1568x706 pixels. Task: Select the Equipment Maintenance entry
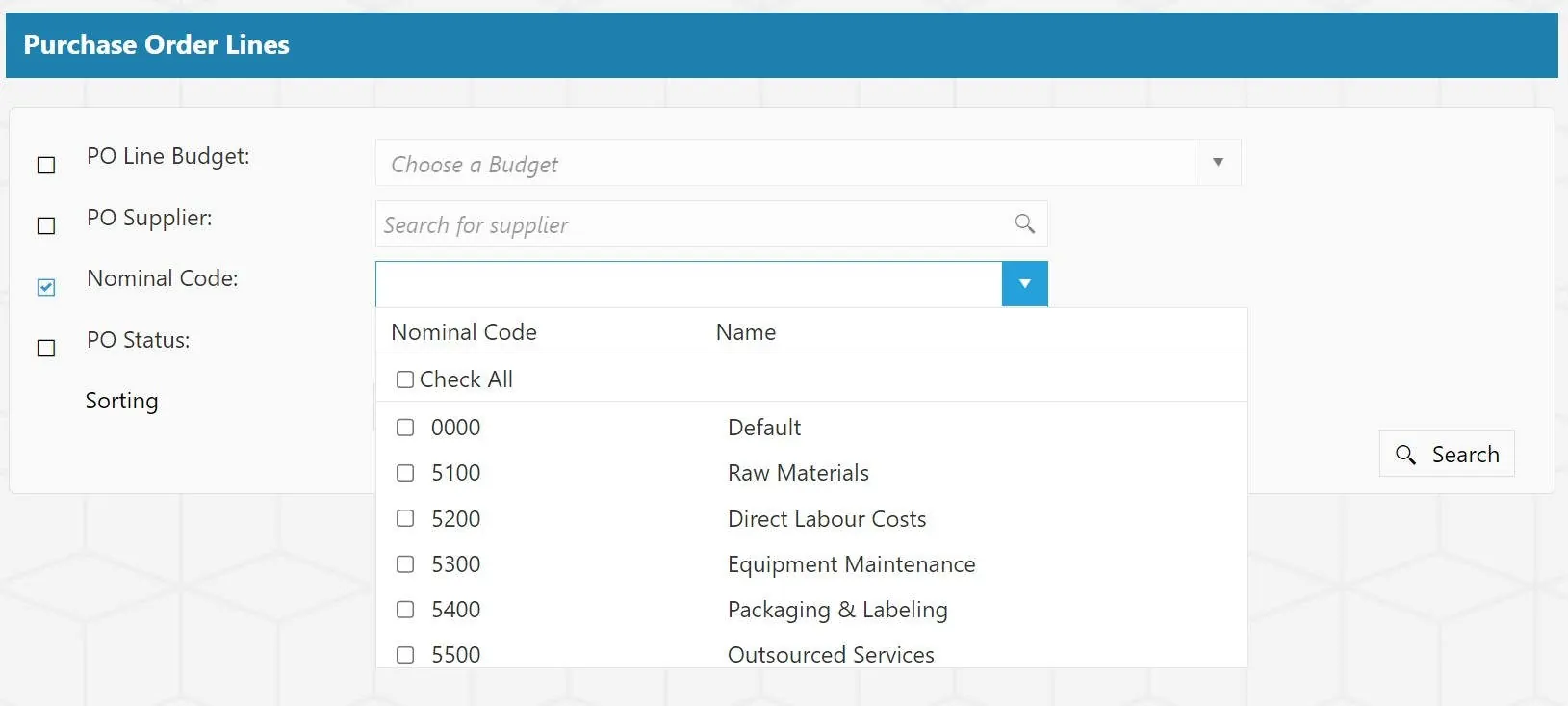click(852, 563)
